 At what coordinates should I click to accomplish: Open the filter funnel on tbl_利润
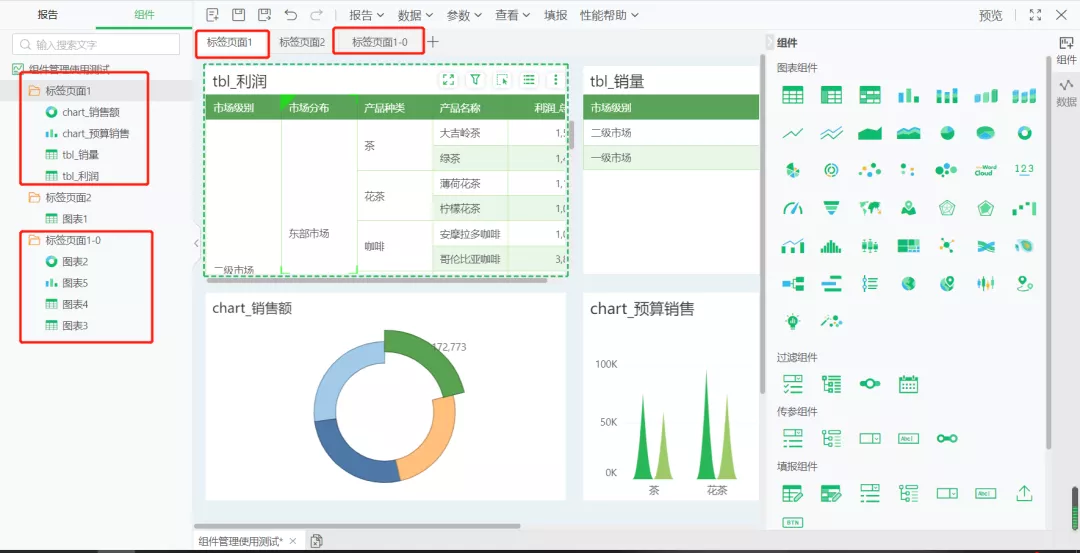pyautogui.click(x=475, y=80)
